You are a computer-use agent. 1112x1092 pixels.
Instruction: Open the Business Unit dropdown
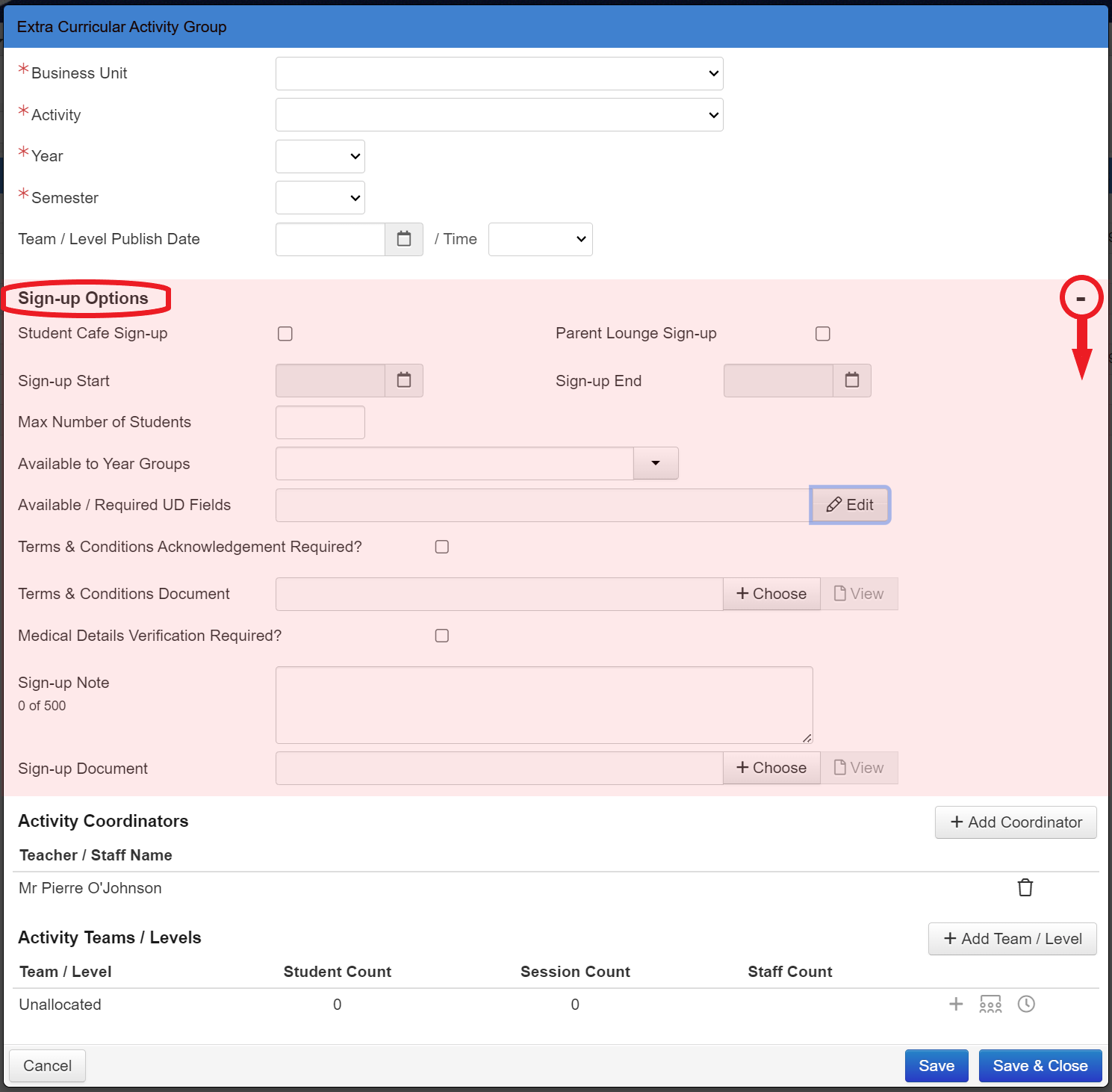(499, 73)
